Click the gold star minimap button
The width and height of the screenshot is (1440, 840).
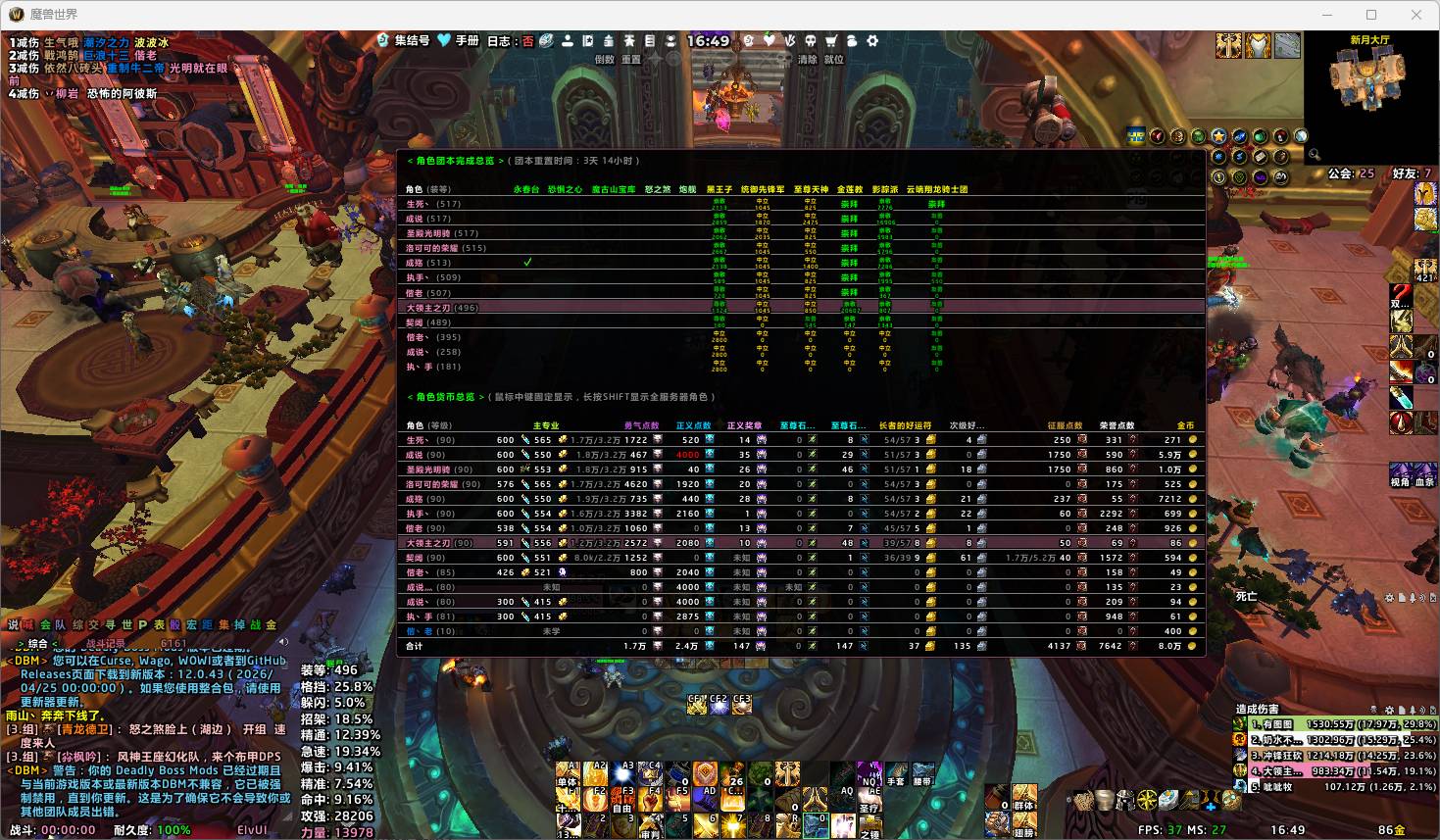1218,136
